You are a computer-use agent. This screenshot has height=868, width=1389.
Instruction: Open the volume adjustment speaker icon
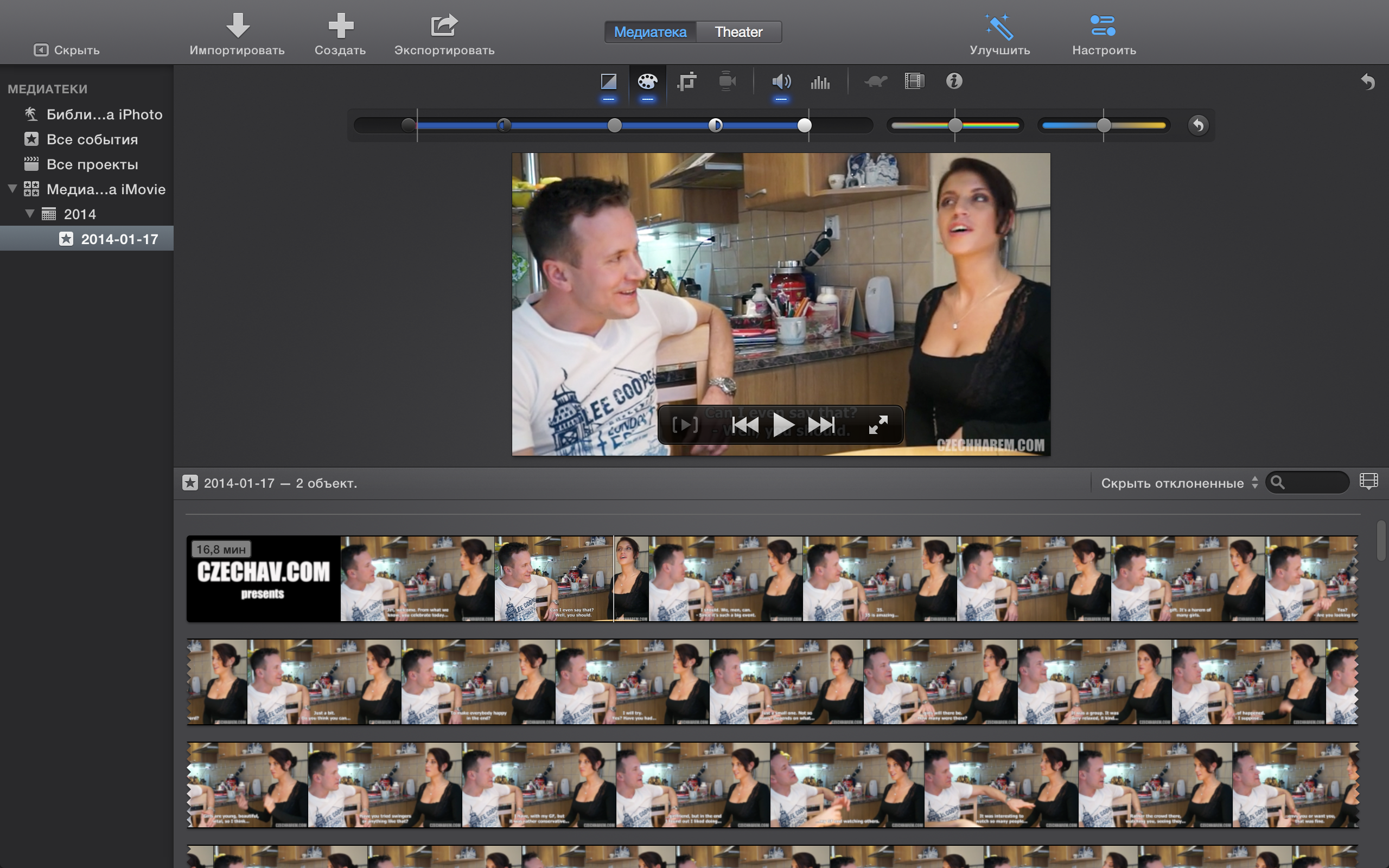[x=781, y=81]
